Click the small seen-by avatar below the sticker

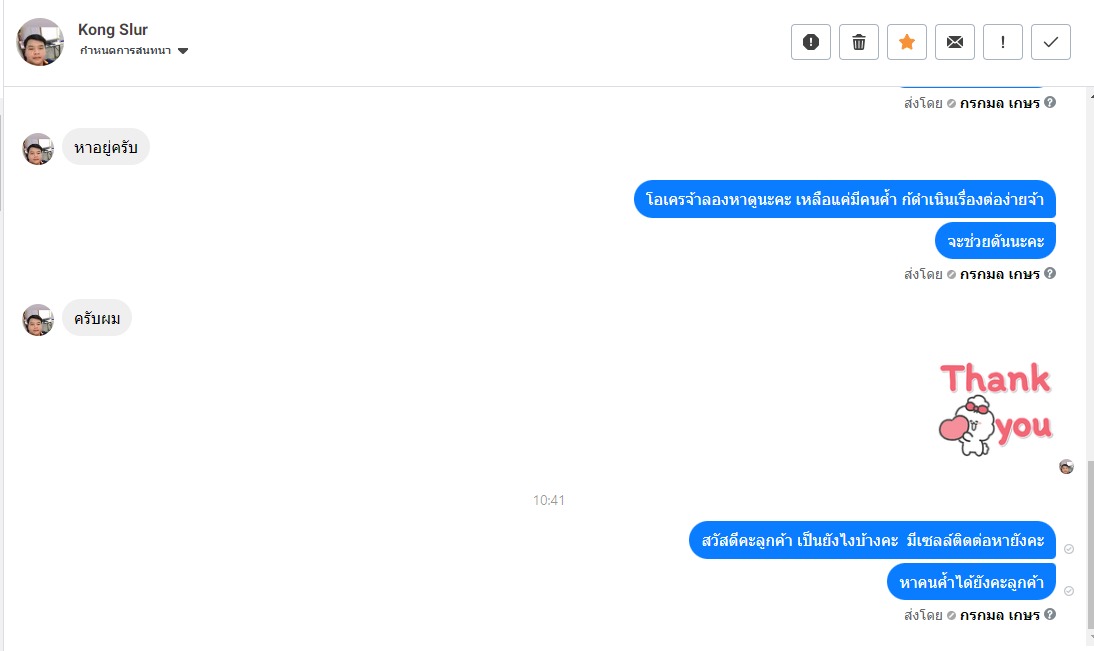[x=1066, y=467]
